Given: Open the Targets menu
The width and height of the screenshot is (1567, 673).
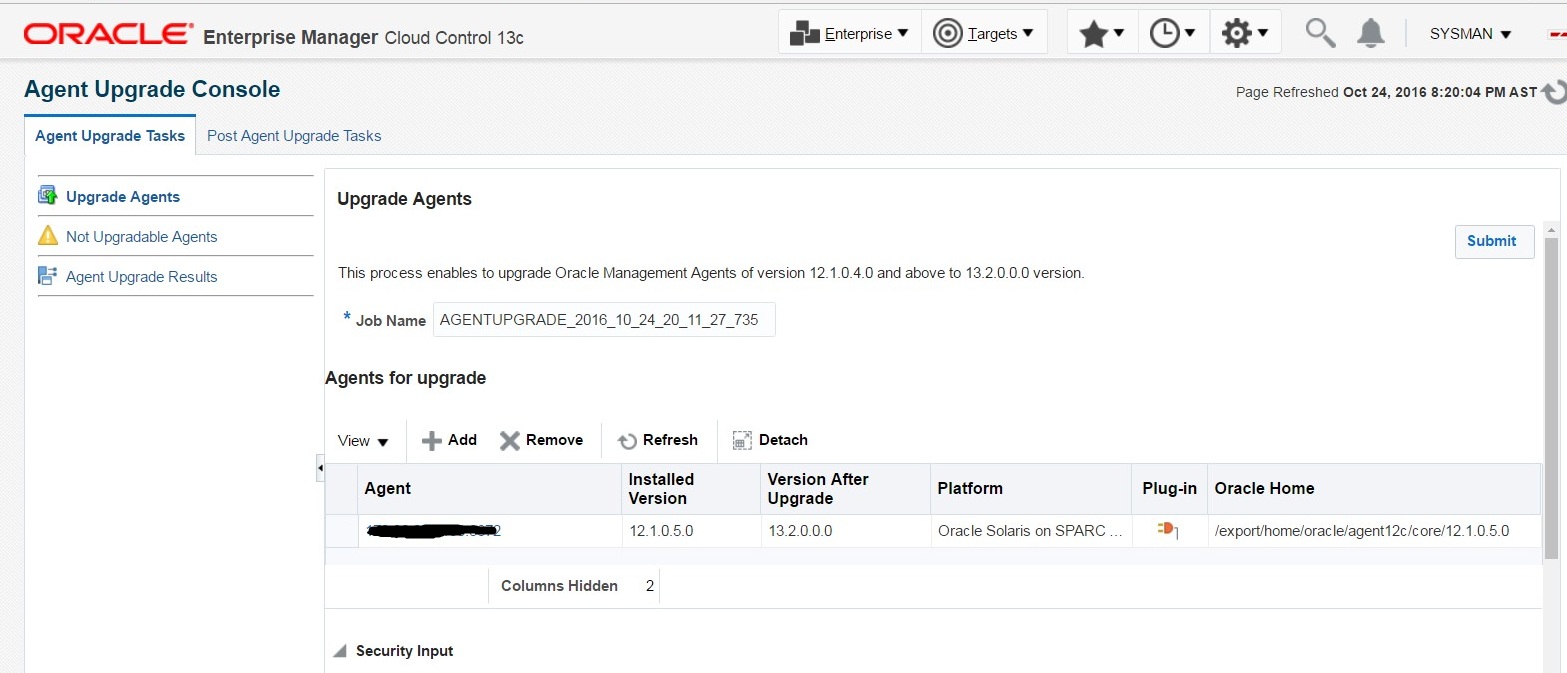Looking at the screenshot, I should pos(984,33).
